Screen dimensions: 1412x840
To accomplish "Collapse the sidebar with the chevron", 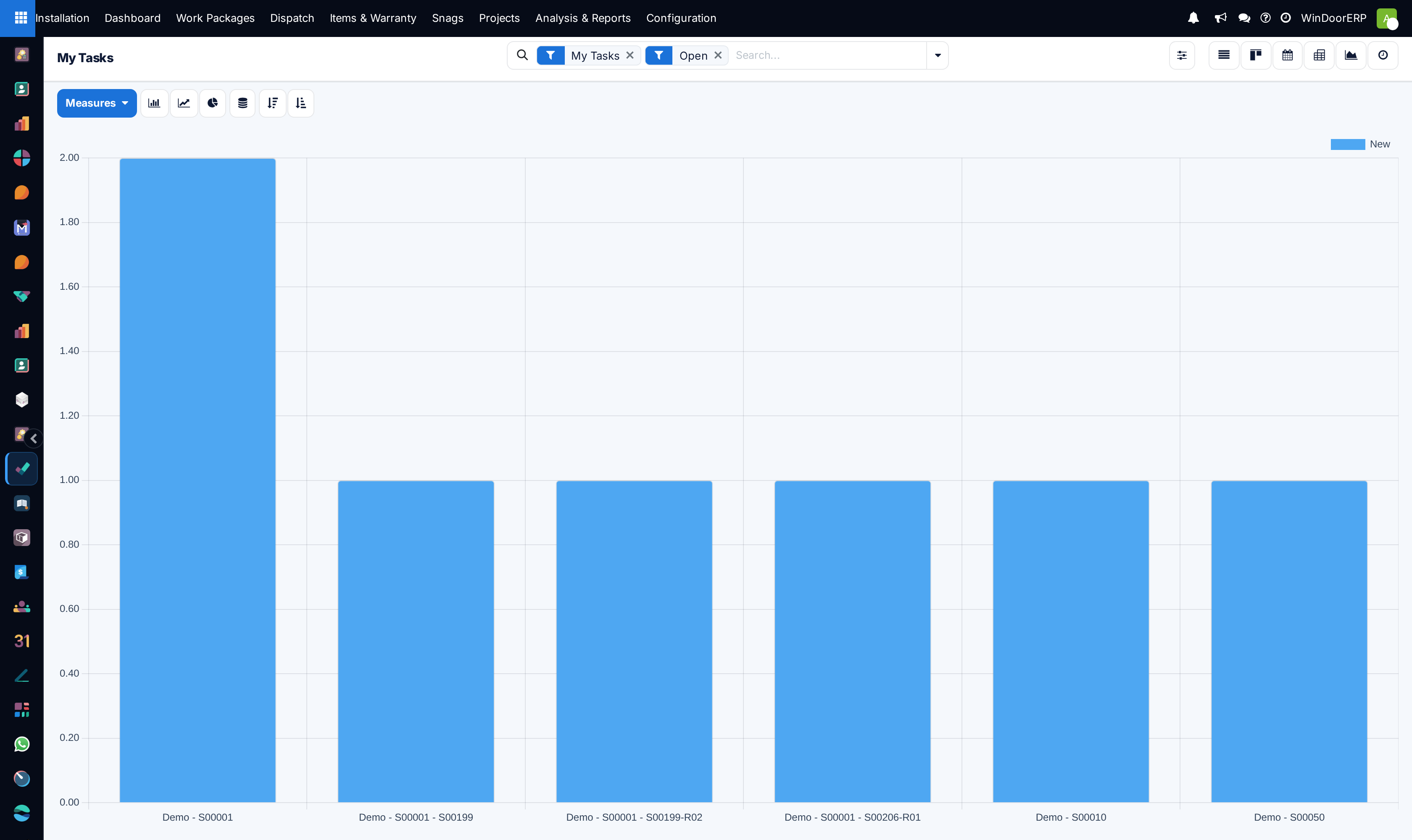I will coord(34,438).
